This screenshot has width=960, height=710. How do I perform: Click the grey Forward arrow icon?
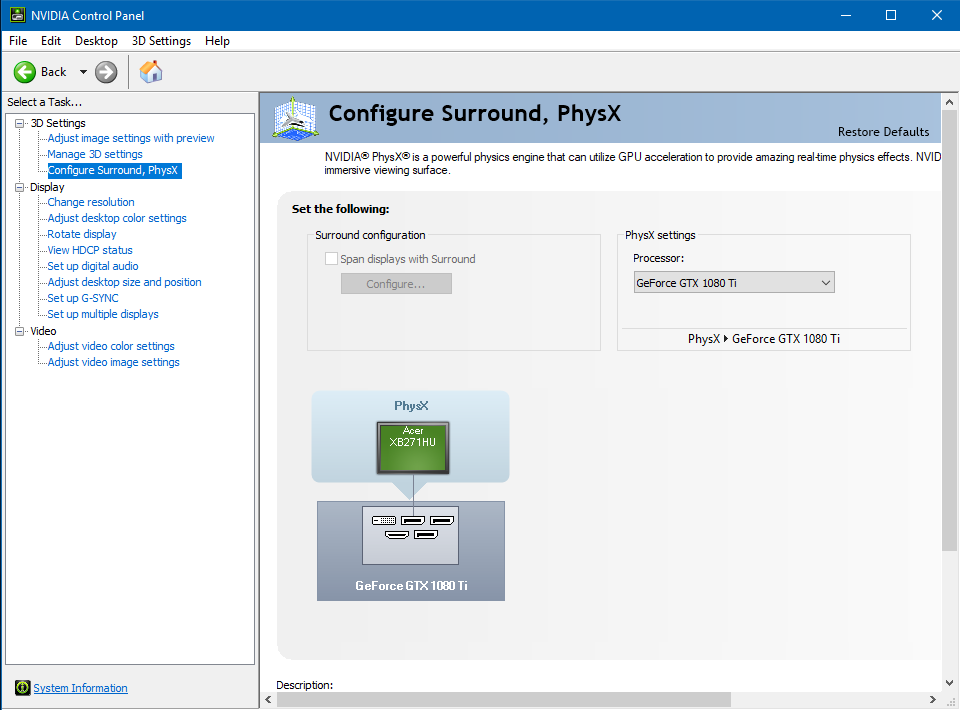pos(106,72)
